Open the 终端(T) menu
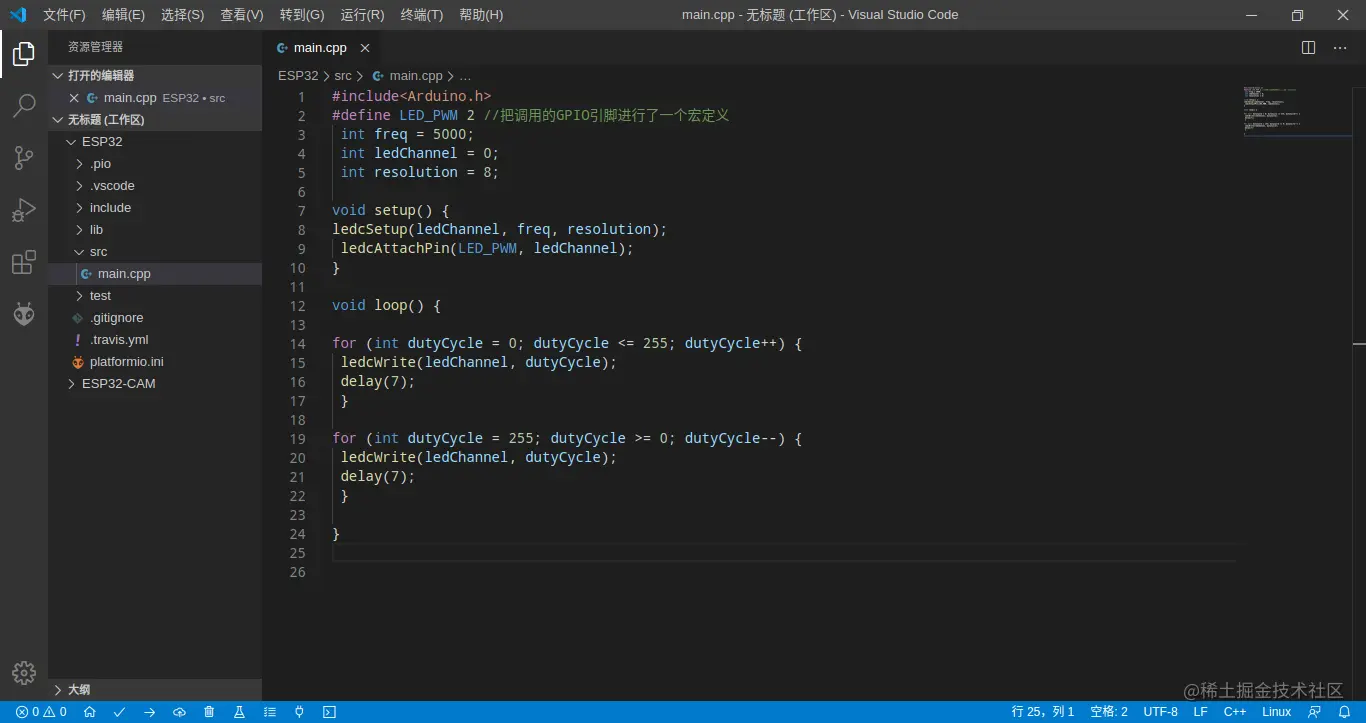The height and width of the screenshot is (723, 1366). 421,15
